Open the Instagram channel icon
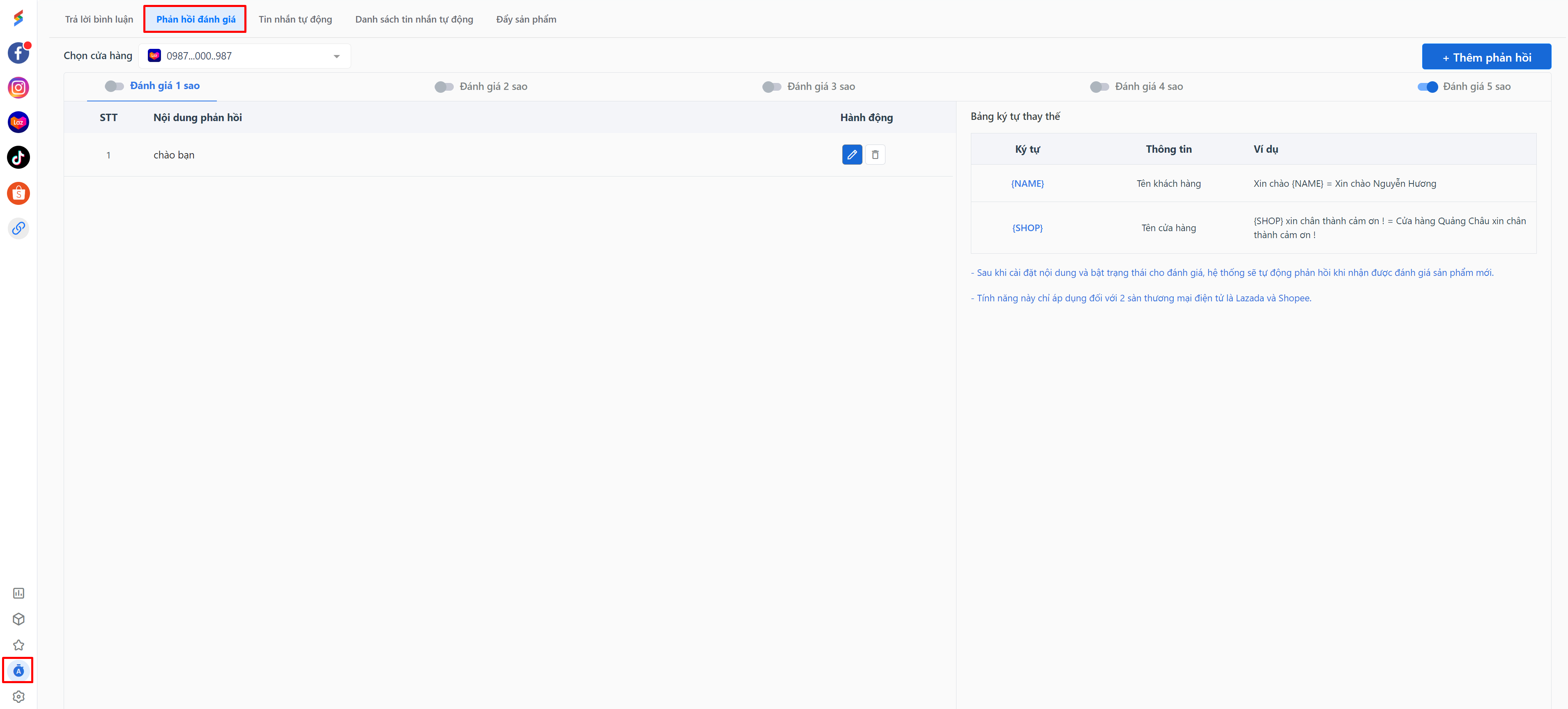1568x709 pixels. [x=18, y=87]
